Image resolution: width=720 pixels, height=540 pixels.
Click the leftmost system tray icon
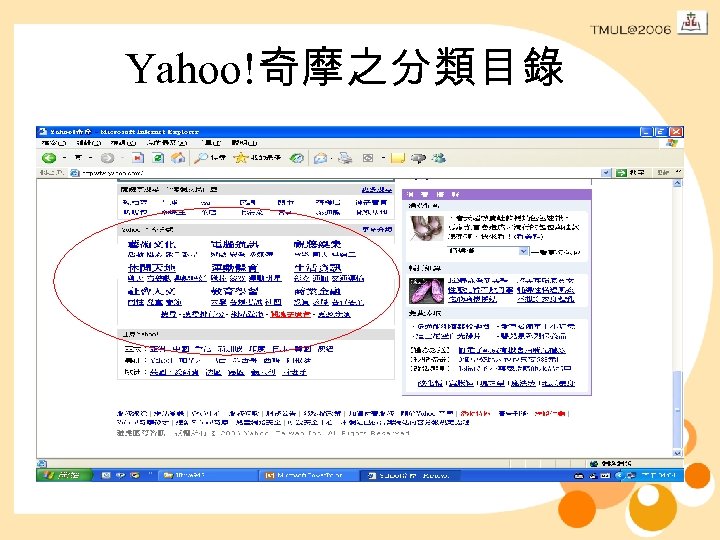pos(579,476)
